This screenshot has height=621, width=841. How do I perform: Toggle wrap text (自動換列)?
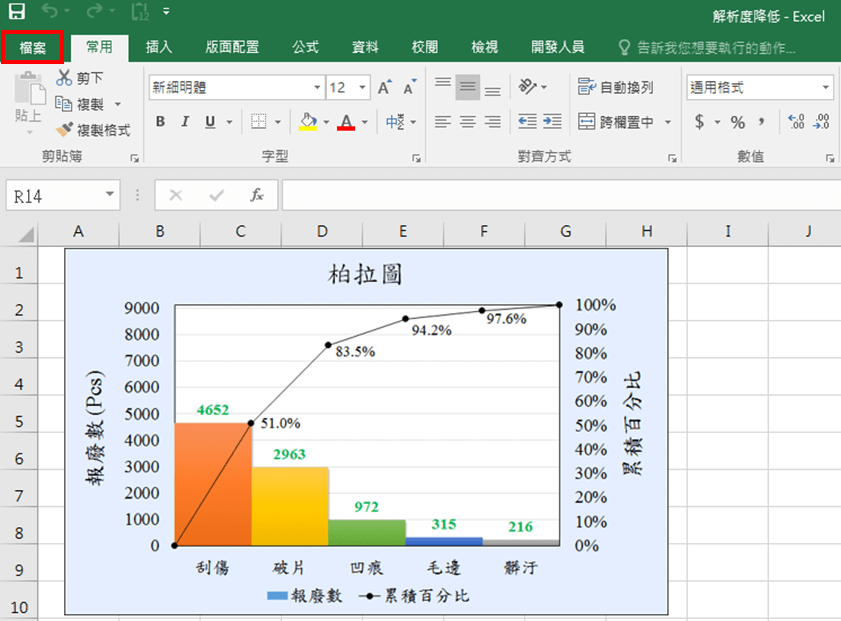tap(616, 88)
